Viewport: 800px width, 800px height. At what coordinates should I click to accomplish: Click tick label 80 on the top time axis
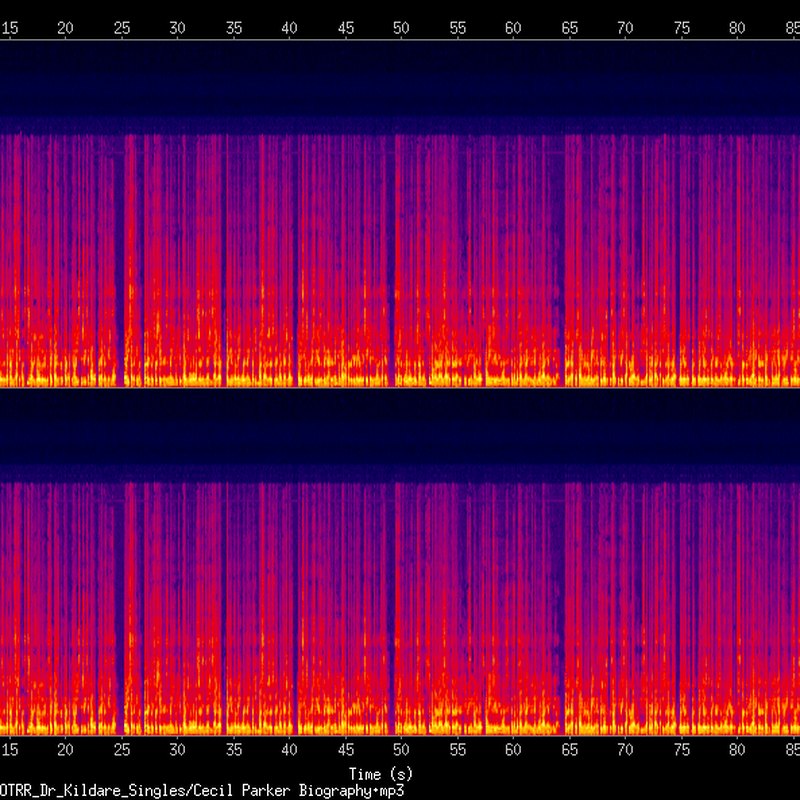[x=737, y=28]
